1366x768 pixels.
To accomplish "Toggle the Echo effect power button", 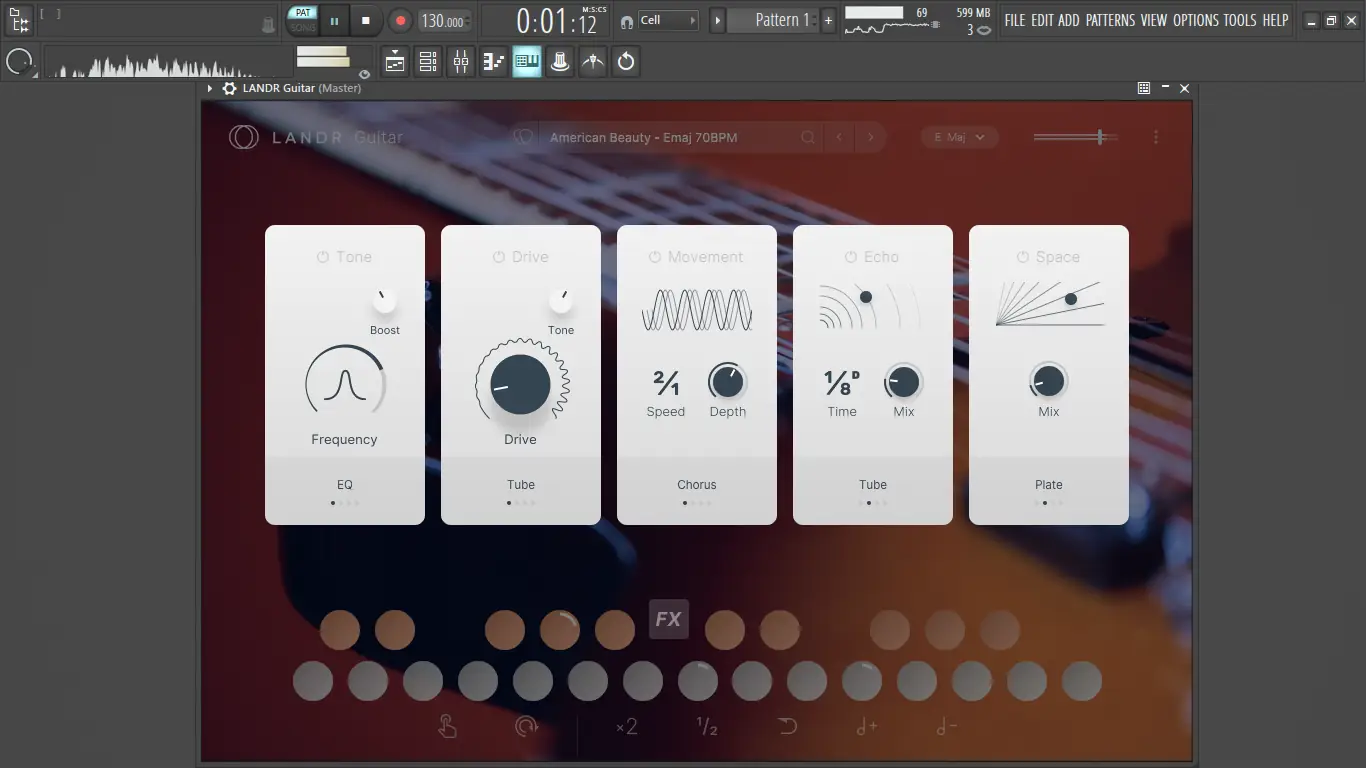I will click(851, 257).
